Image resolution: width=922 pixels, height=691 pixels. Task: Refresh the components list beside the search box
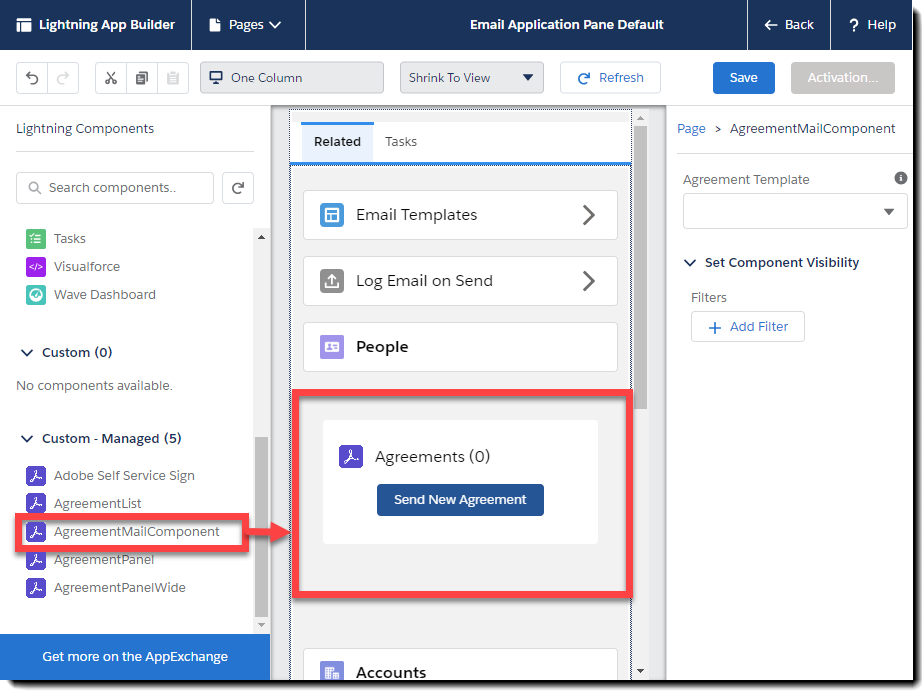237,187
